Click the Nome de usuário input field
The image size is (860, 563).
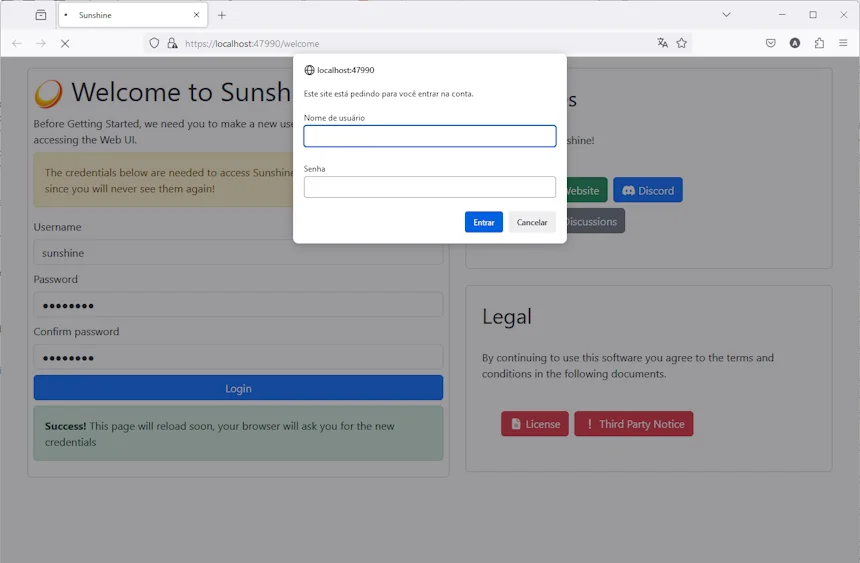click(429, 136)
